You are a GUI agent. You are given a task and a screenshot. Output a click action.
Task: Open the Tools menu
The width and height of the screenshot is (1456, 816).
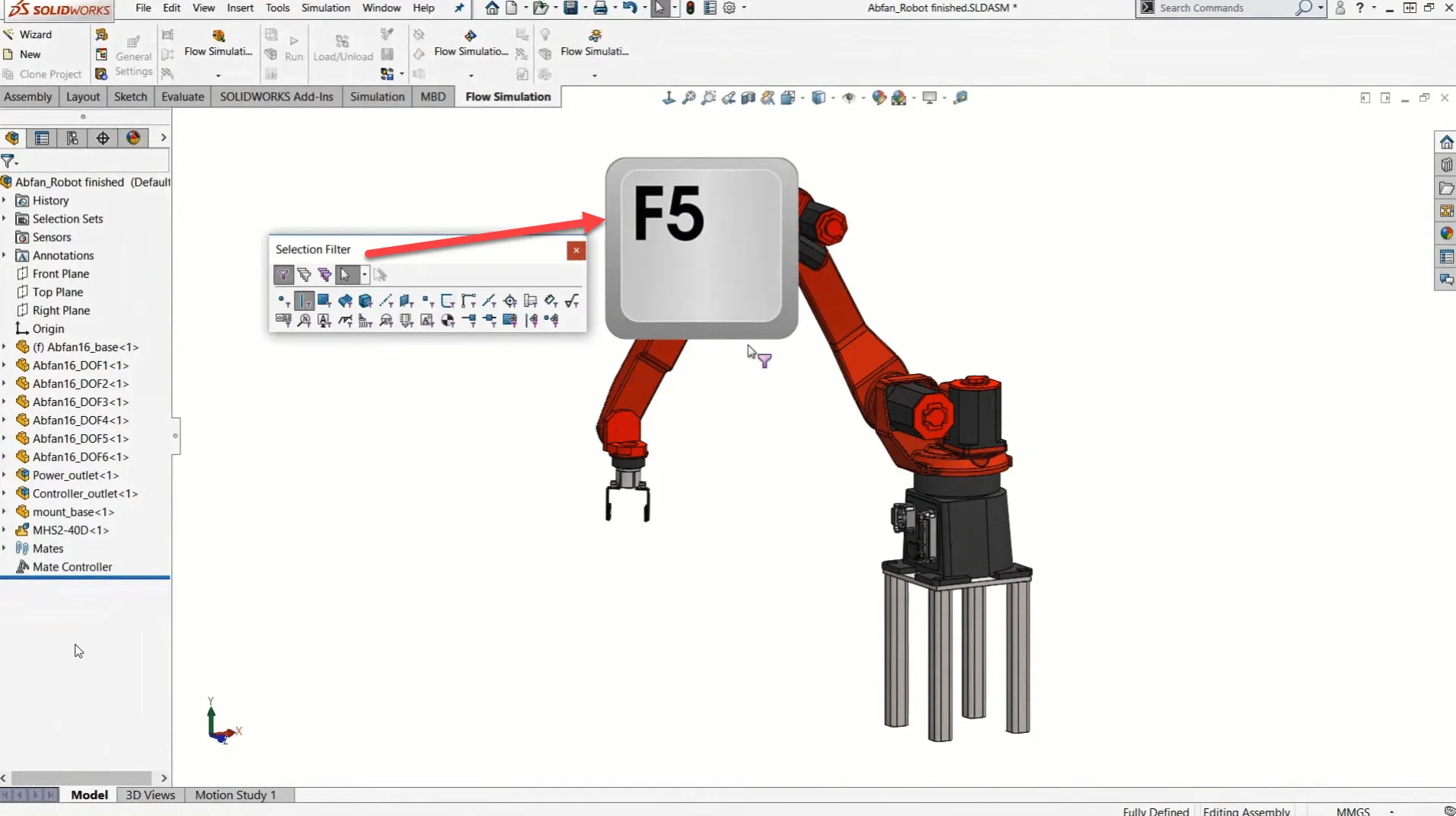pyautogui.click(x=277, y=8)
